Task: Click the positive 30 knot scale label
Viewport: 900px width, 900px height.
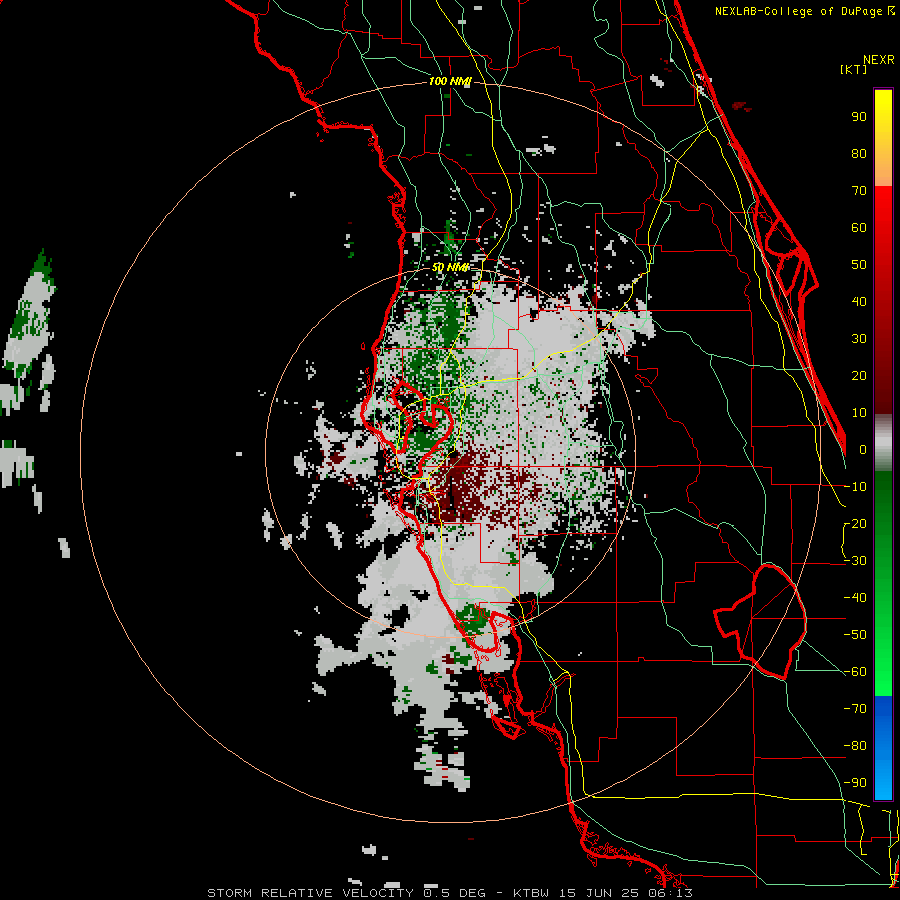Action: [859, 339]
